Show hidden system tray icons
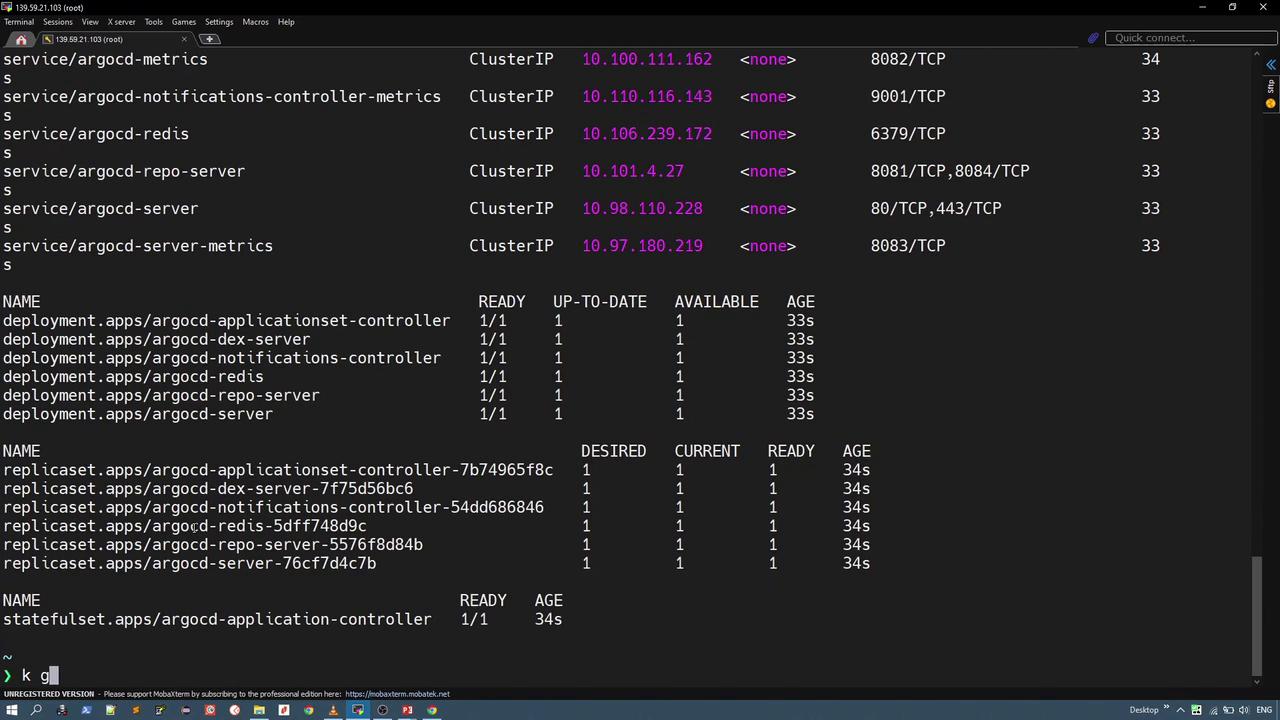Viewport: 1280px width, 720px height. click(1182, 710)
